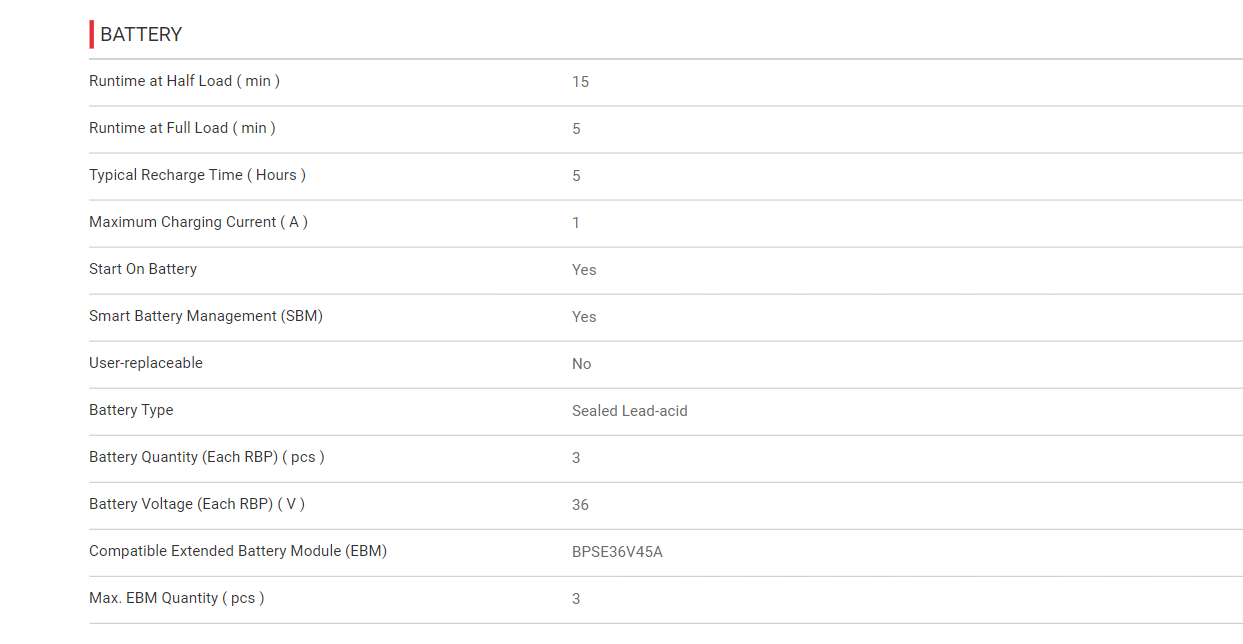Select the Sealed Lead-acid value
The height and width of the screenshot is (644, 1243).
click(x=630, y=411)
